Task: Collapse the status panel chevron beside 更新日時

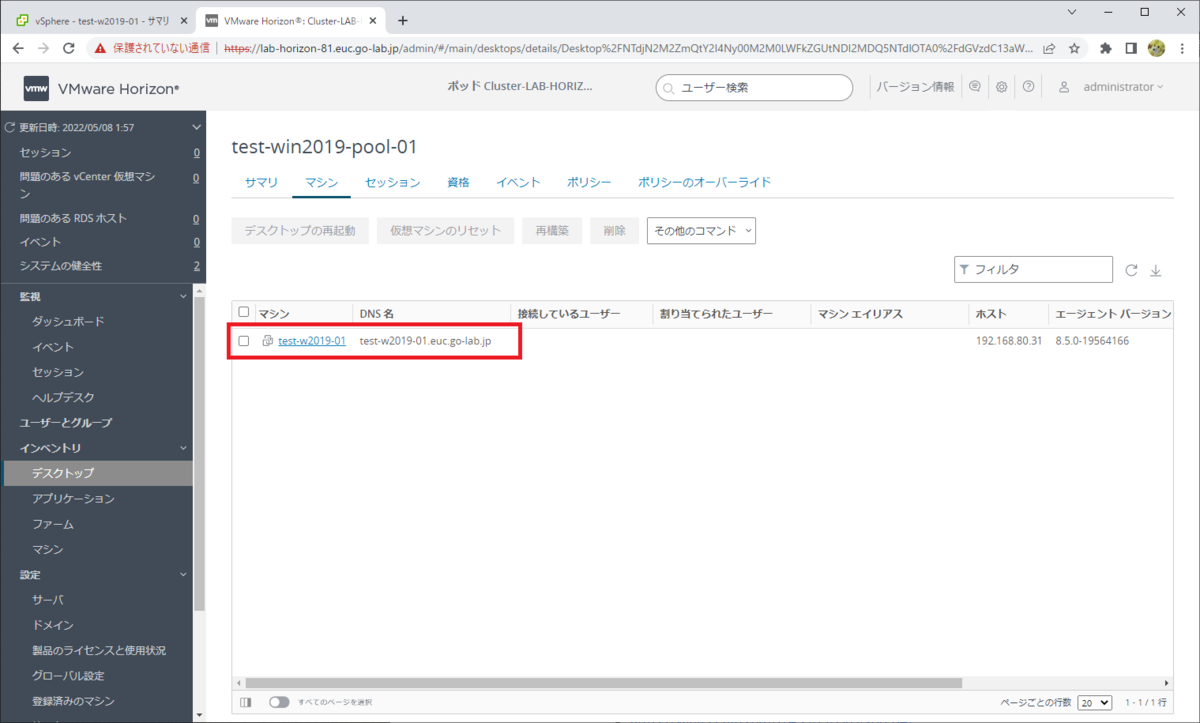Action: coord(196,128)
